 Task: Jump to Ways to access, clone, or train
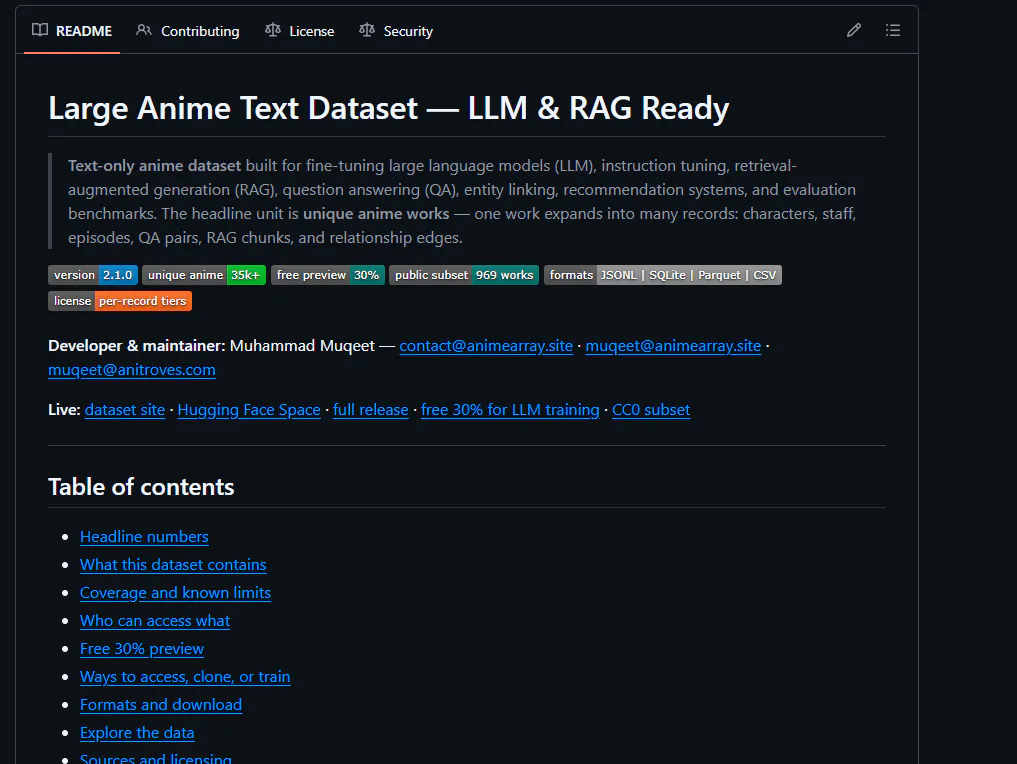pyautogui.click(x=185, y=676)
